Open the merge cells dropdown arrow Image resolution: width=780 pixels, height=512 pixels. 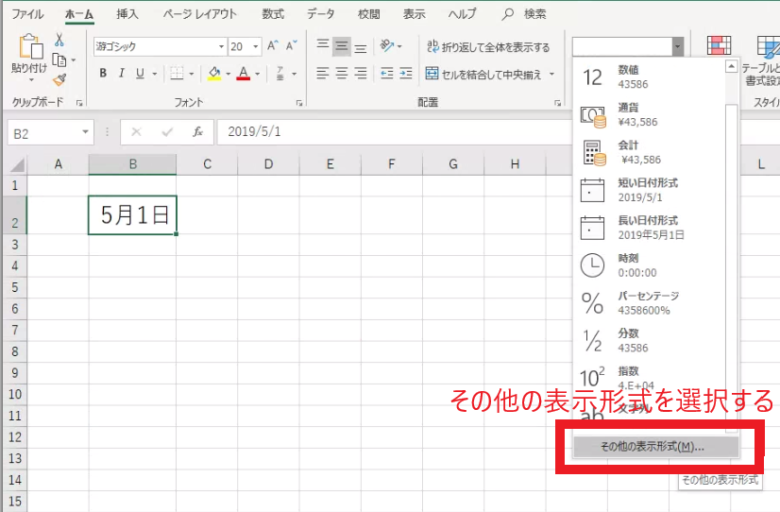(x=552, y=74)
